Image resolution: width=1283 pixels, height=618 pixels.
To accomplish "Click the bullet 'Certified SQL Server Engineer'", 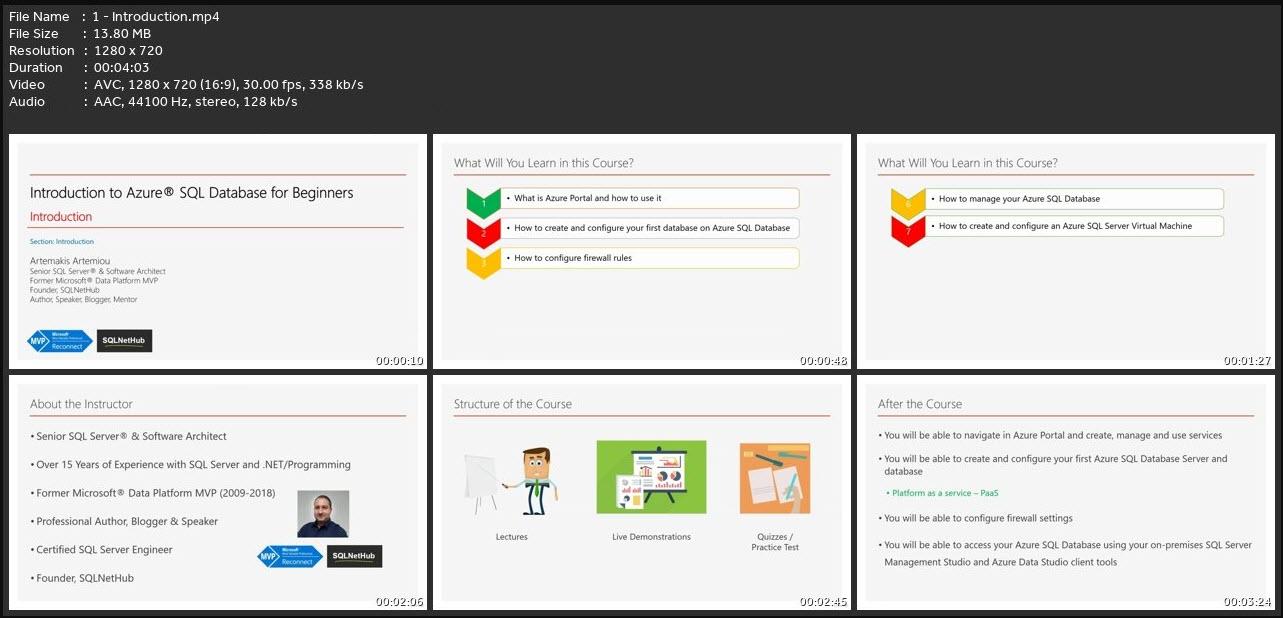I will coord(102,549).
